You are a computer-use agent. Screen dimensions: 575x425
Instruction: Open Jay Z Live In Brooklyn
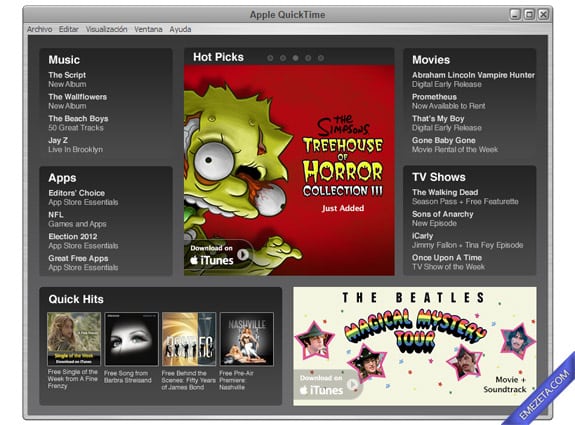tap(76, 145)
